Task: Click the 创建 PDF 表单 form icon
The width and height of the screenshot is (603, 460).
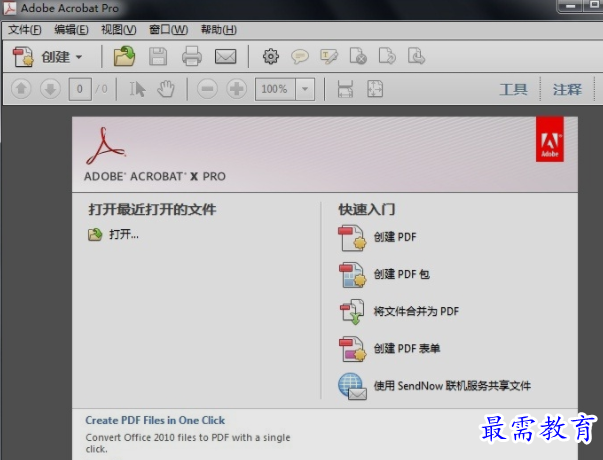Action: [352, 349]
